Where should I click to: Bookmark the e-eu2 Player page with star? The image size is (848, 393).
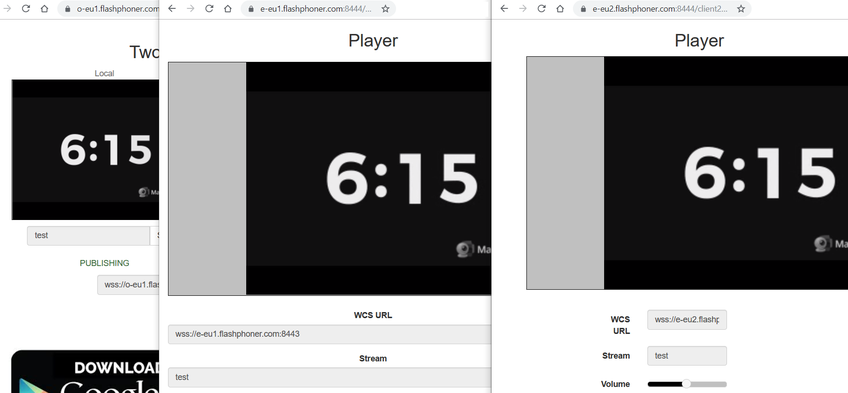click(x=741, y=9)
